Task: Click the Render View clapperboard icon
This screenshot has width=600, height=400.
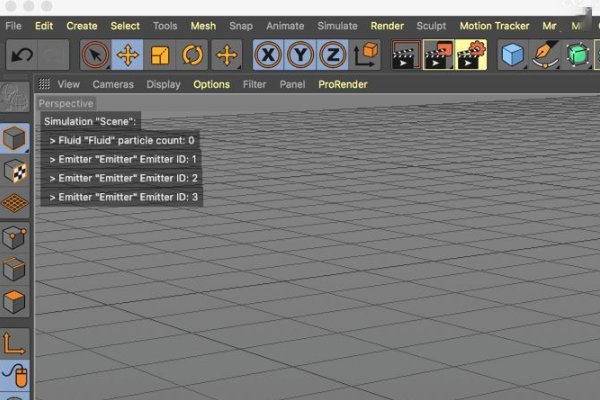Action: click(x=405, y=56)
